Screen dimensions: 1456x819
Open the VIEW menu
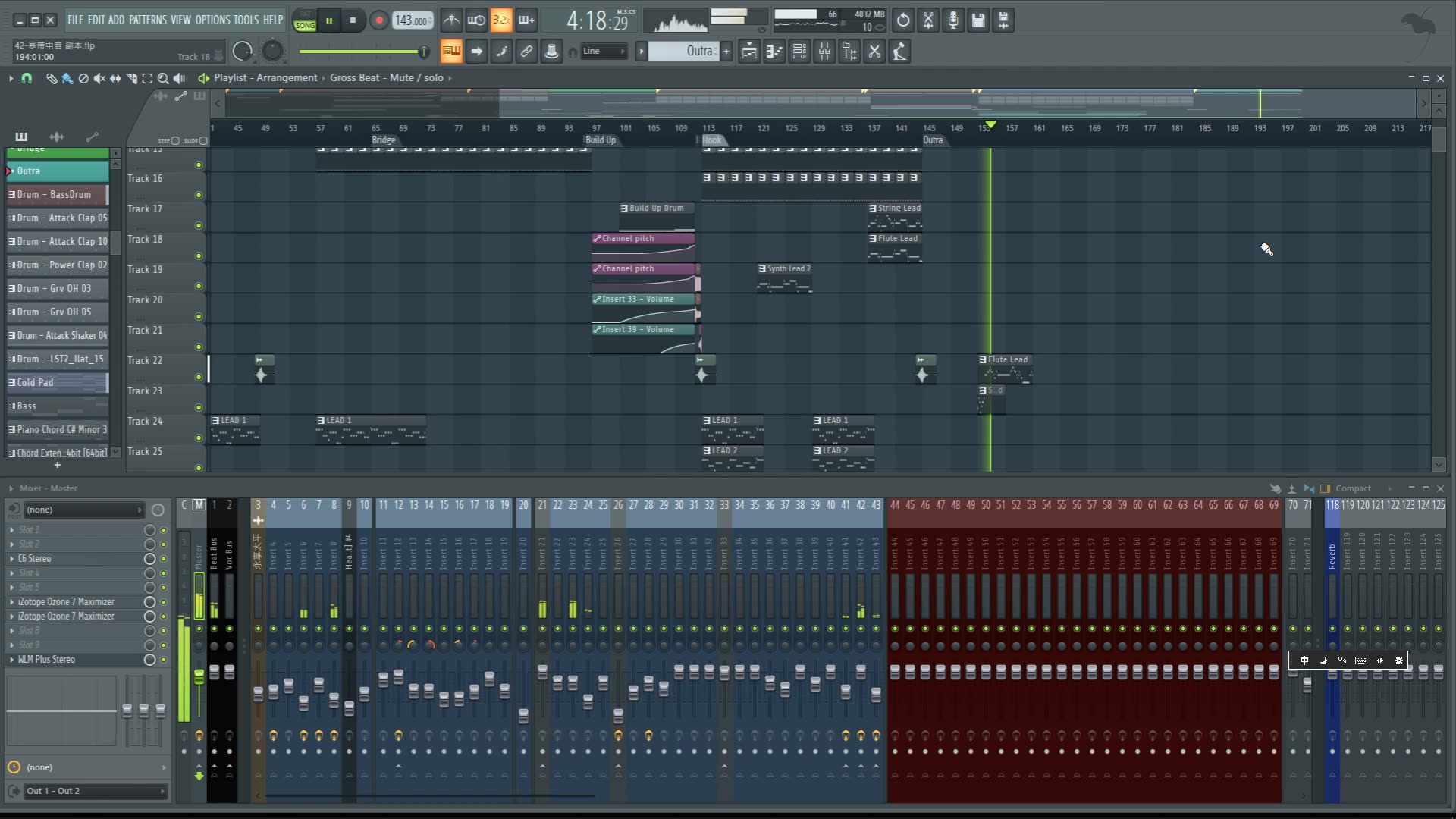[x=180, y=20]
